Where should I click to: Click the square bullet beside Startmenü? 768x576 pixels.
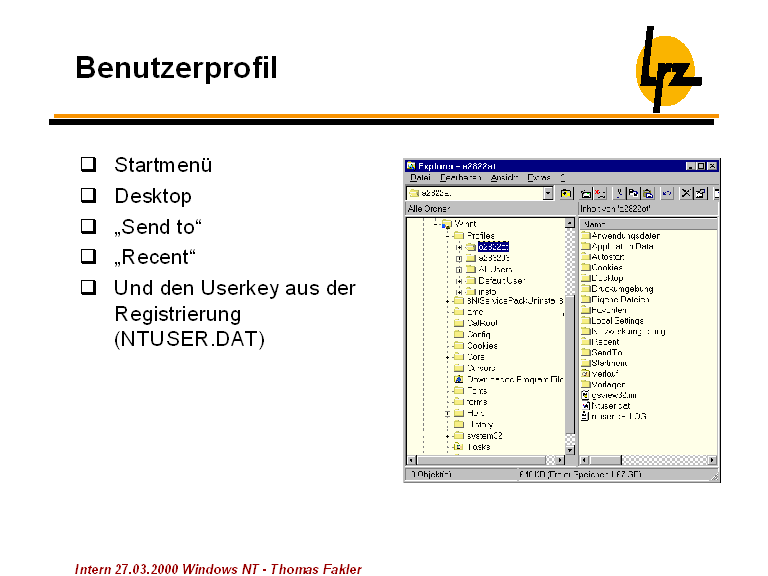pyautogui.click(x=88, y=164)
